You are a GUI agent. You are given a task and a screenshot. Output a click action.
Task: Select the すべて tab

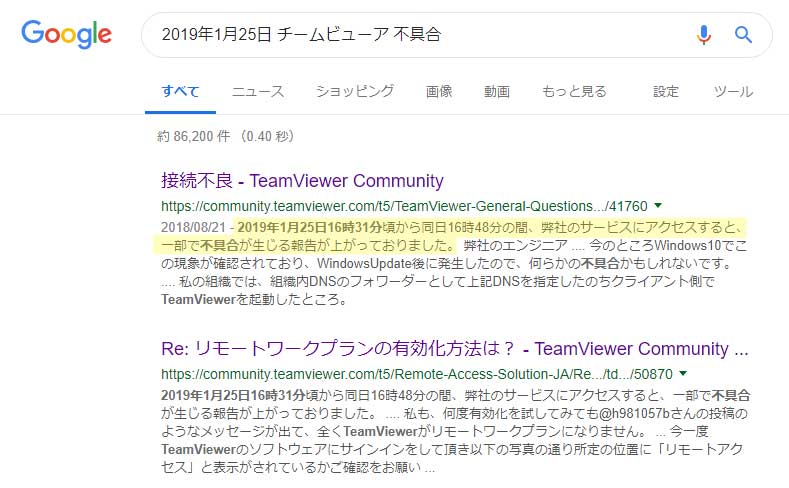click(x=180, y=92)
